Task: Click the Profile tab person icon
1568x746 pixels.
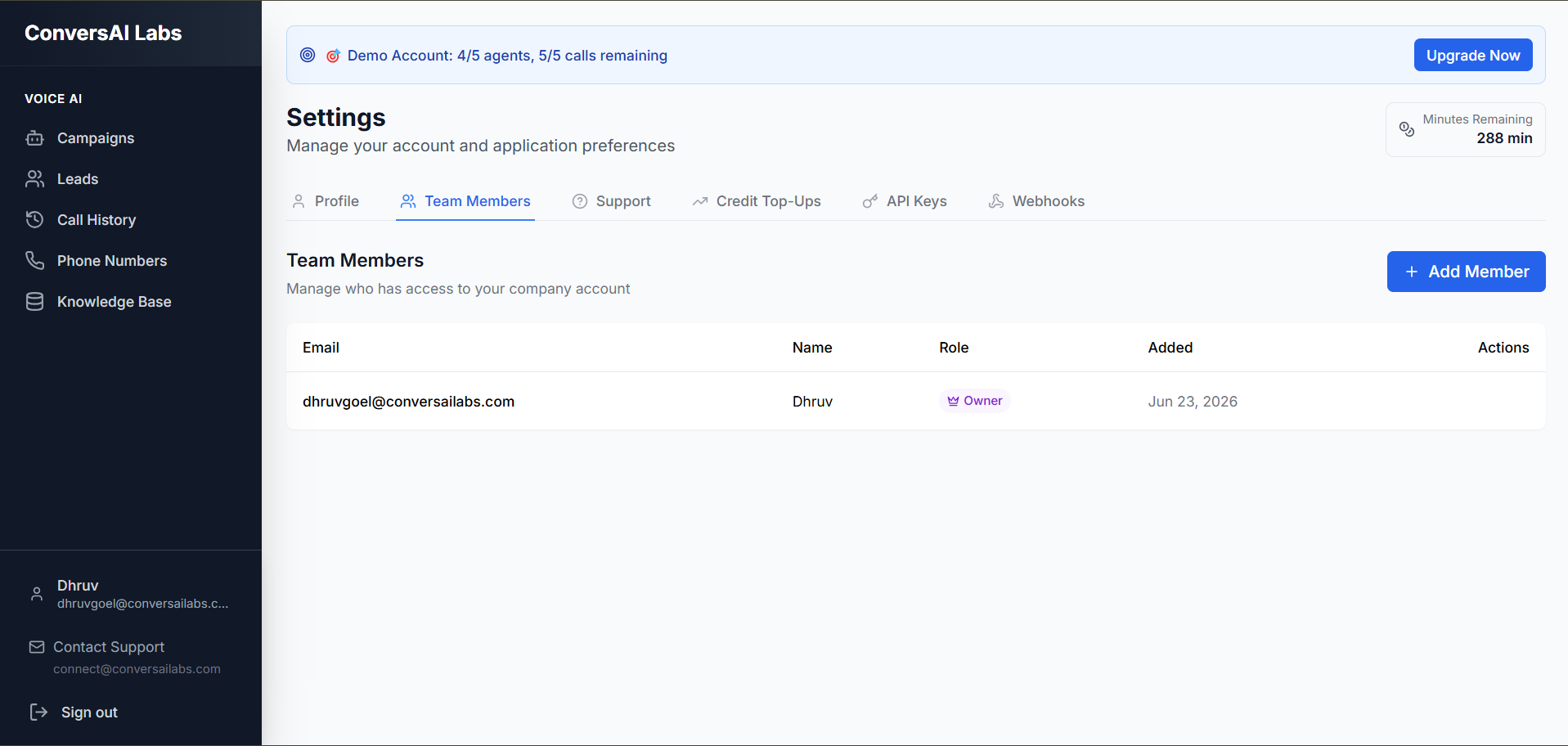Action: (x=299, y=201)
